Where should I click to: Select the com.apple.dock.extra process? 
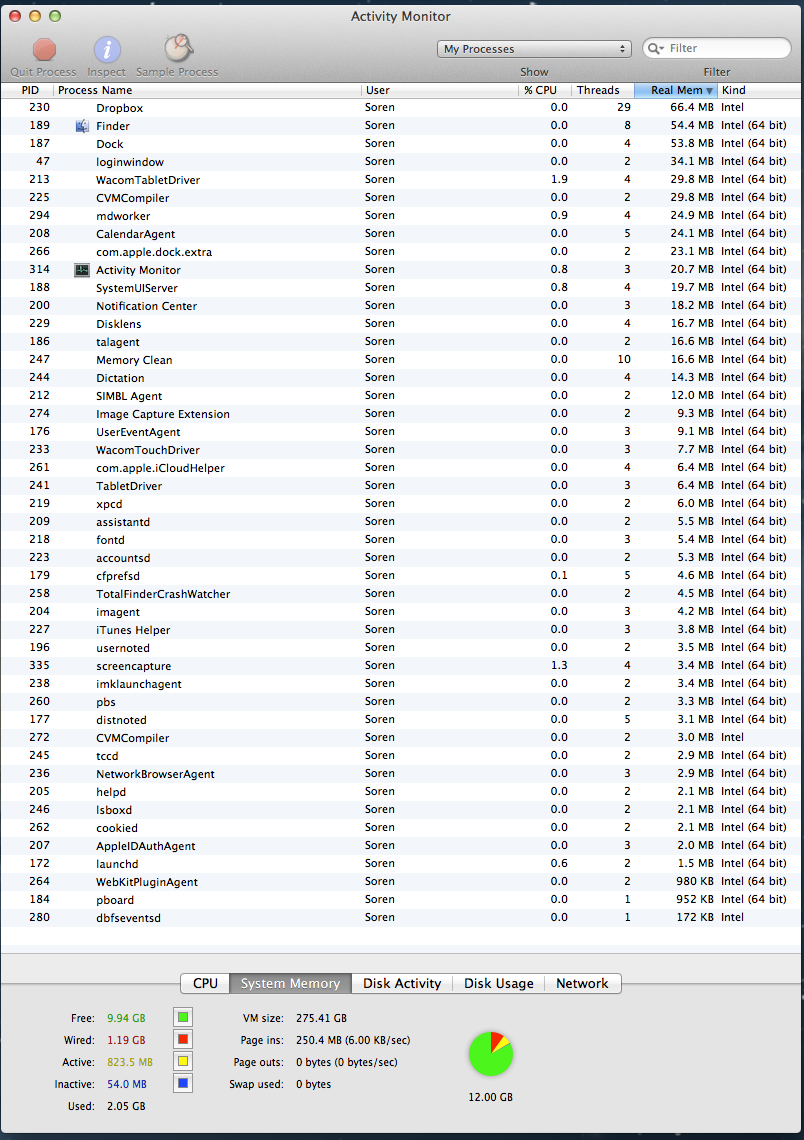point(402,252)
